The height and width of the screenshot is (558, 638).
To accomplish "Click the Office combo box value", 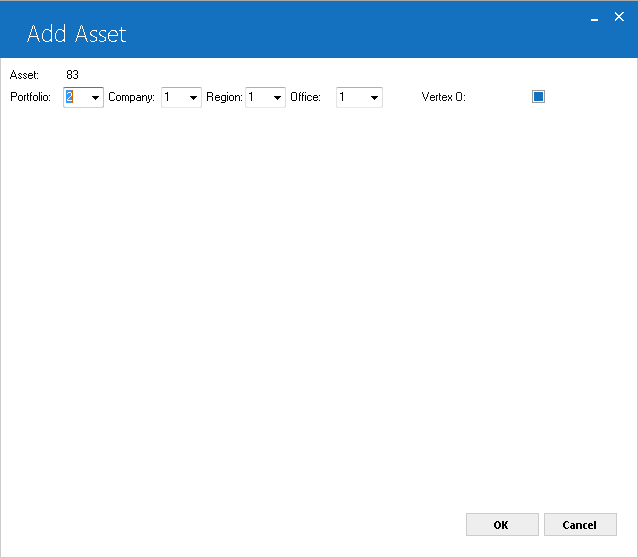I will point(352,97).
